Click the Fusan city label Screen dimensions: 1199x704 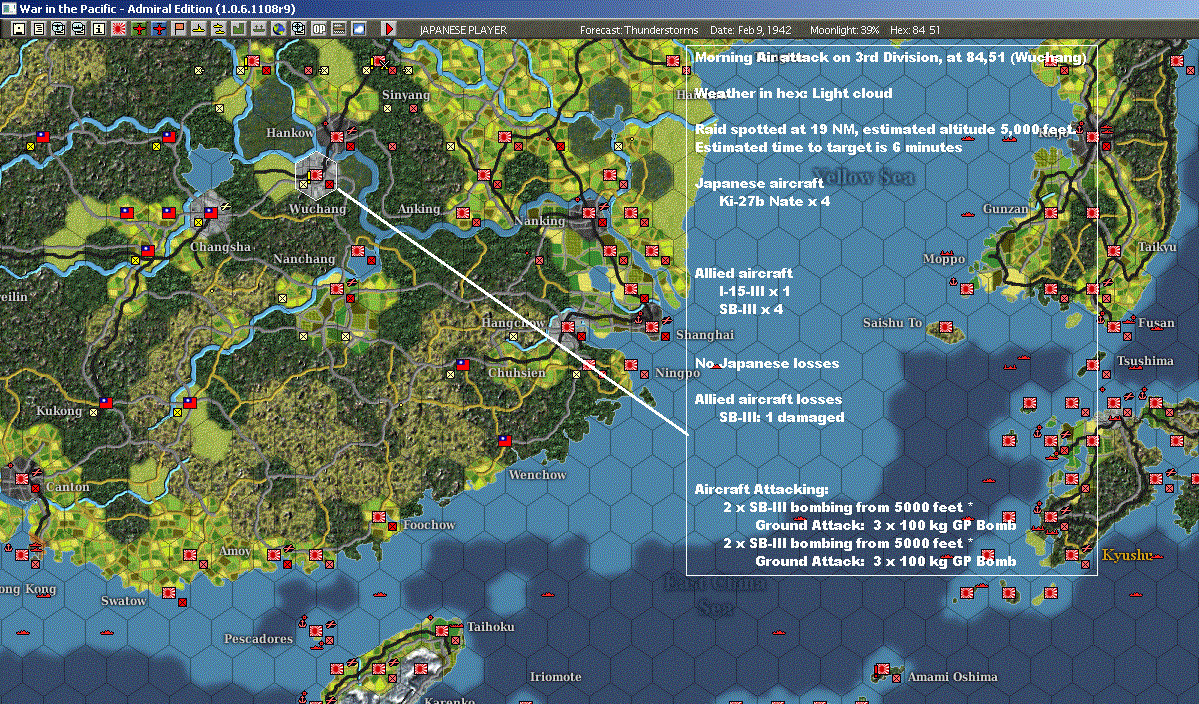pyautogui.click(x=1156, y=323)
